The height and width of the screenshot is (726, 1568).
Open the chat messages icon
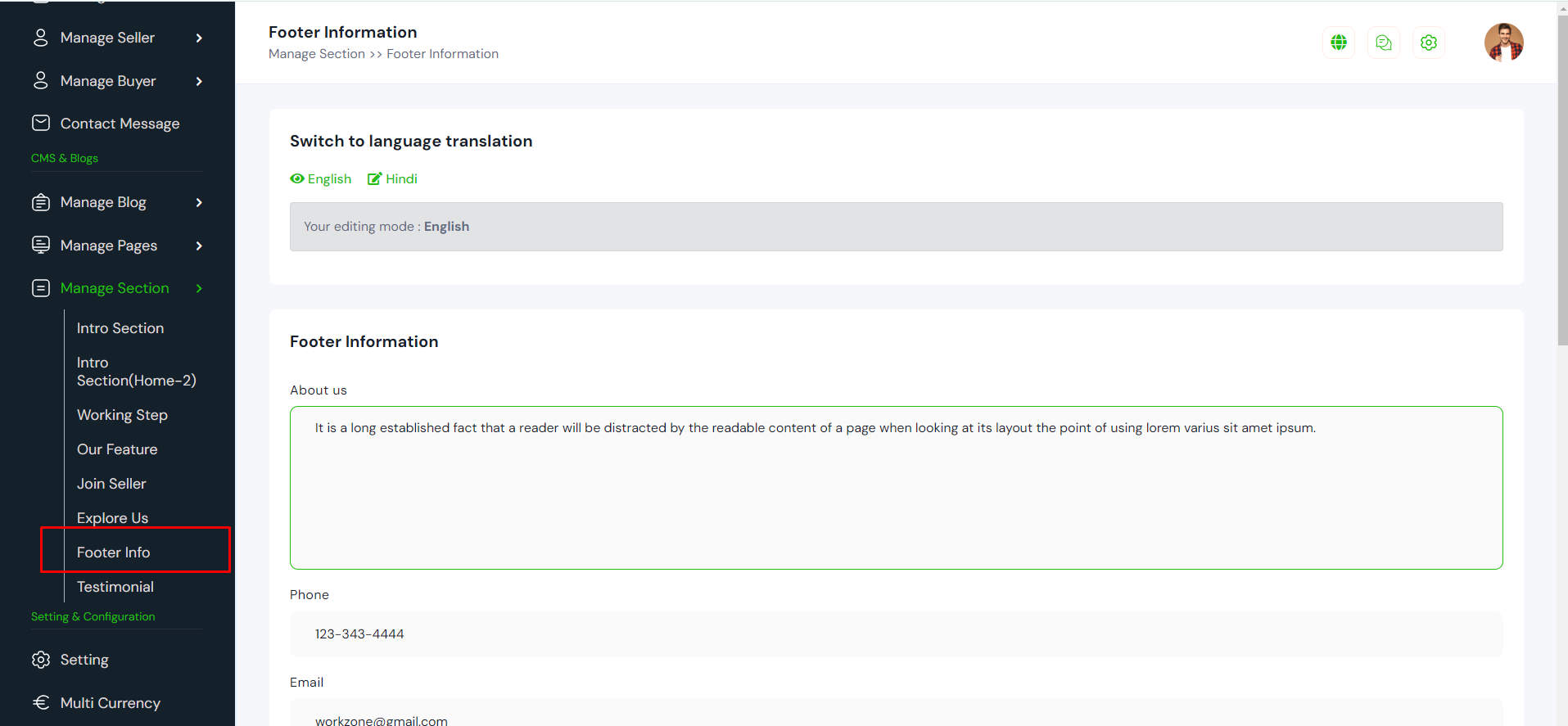(1384, 43)
